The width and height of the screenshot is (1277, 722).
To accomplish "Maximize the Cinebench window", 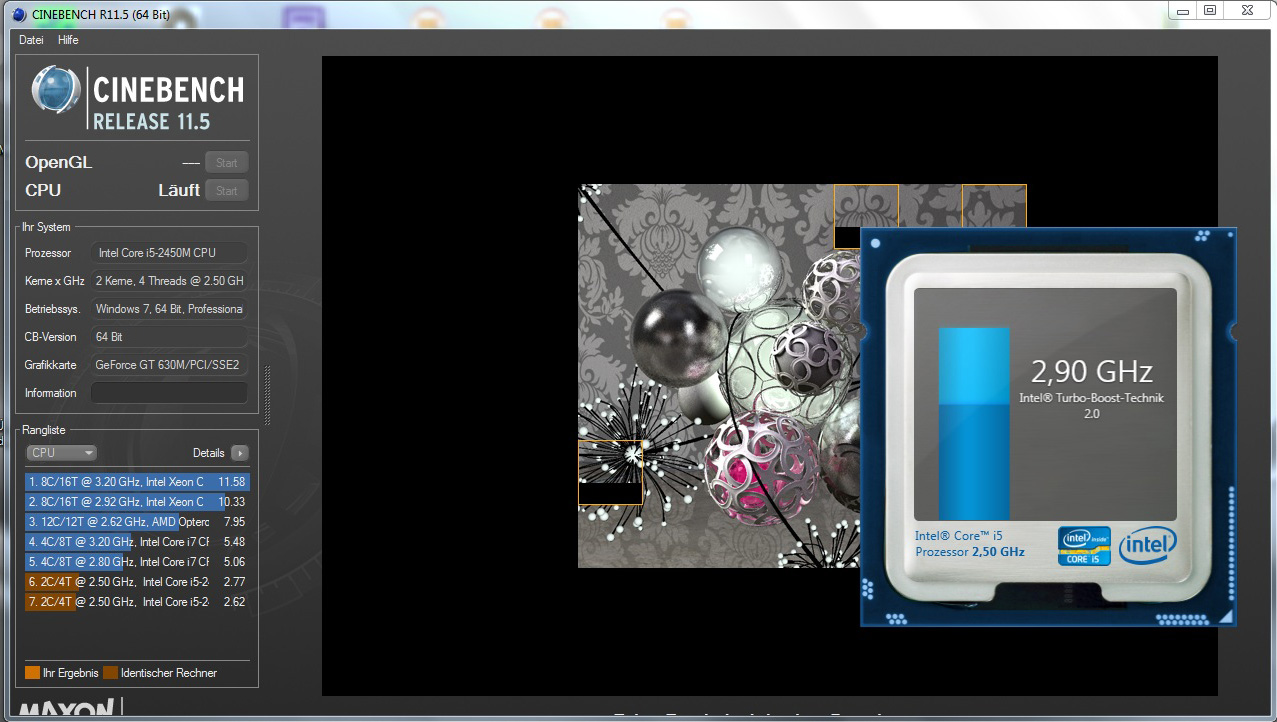I will click(1210, 10).
